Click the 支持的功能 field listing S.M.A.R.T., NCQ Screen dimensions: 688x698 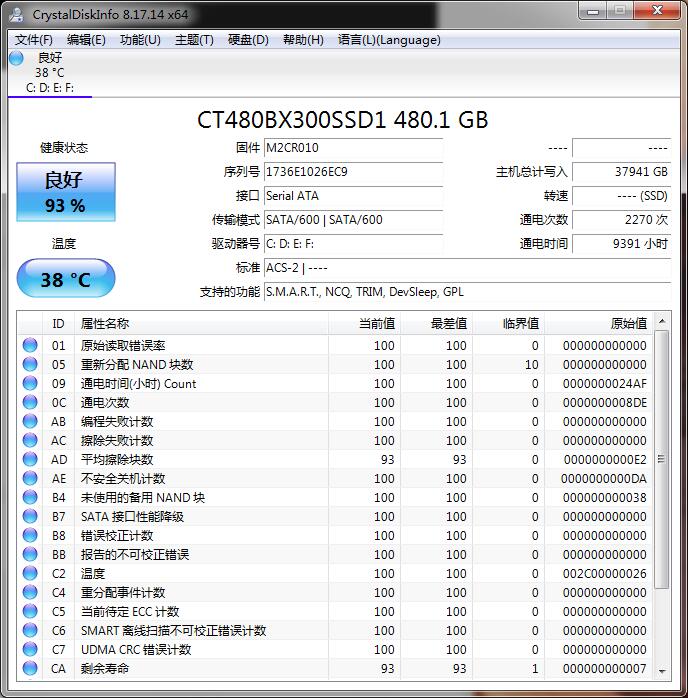(x=467, y=292)
